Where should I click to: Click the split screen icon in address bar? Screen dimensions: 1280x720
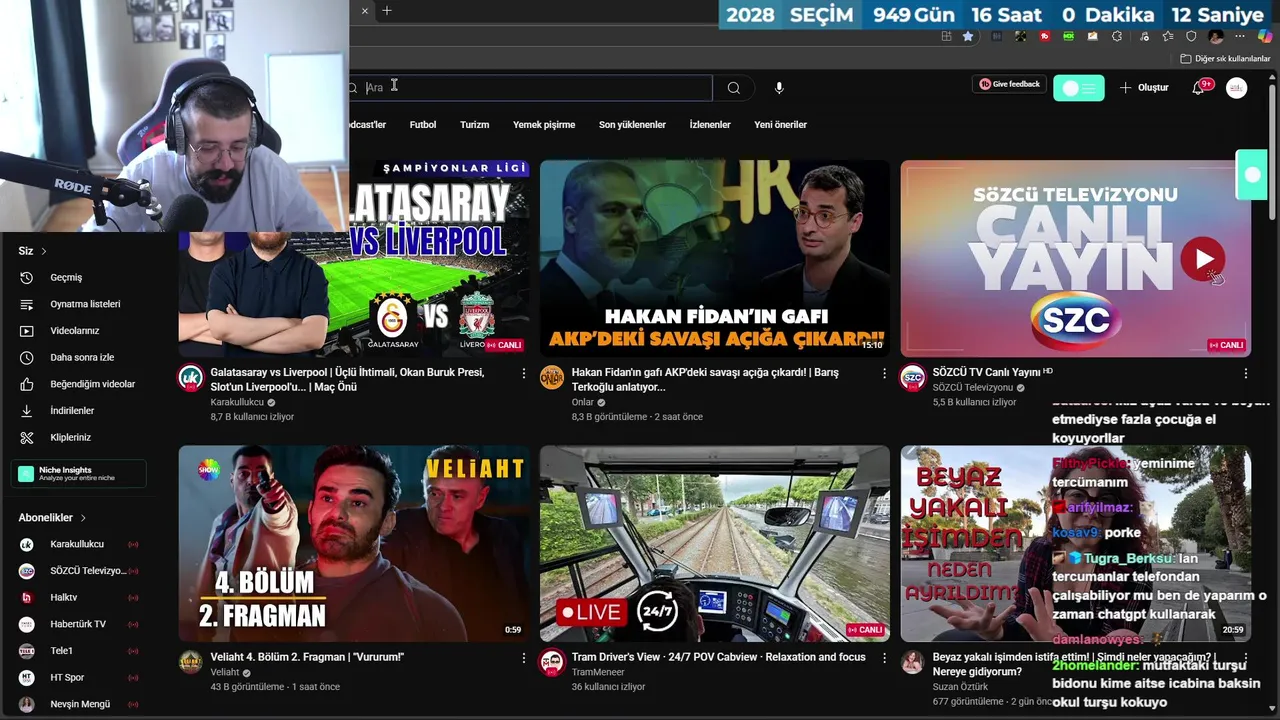pos(946,36)
